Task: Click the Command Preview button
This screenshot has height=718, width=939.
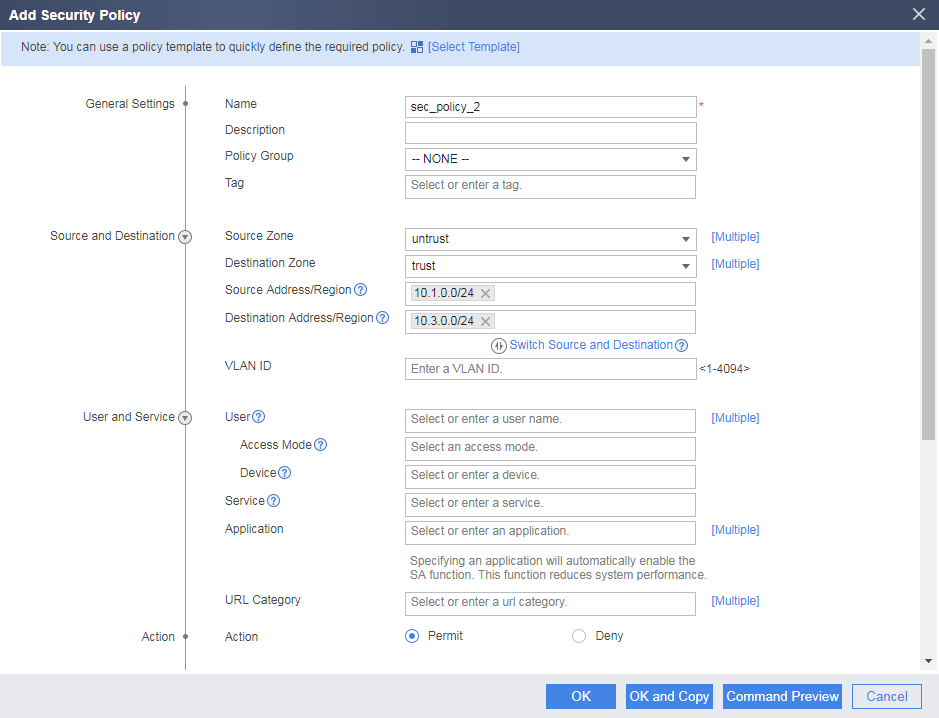Action: click(782, 696)
